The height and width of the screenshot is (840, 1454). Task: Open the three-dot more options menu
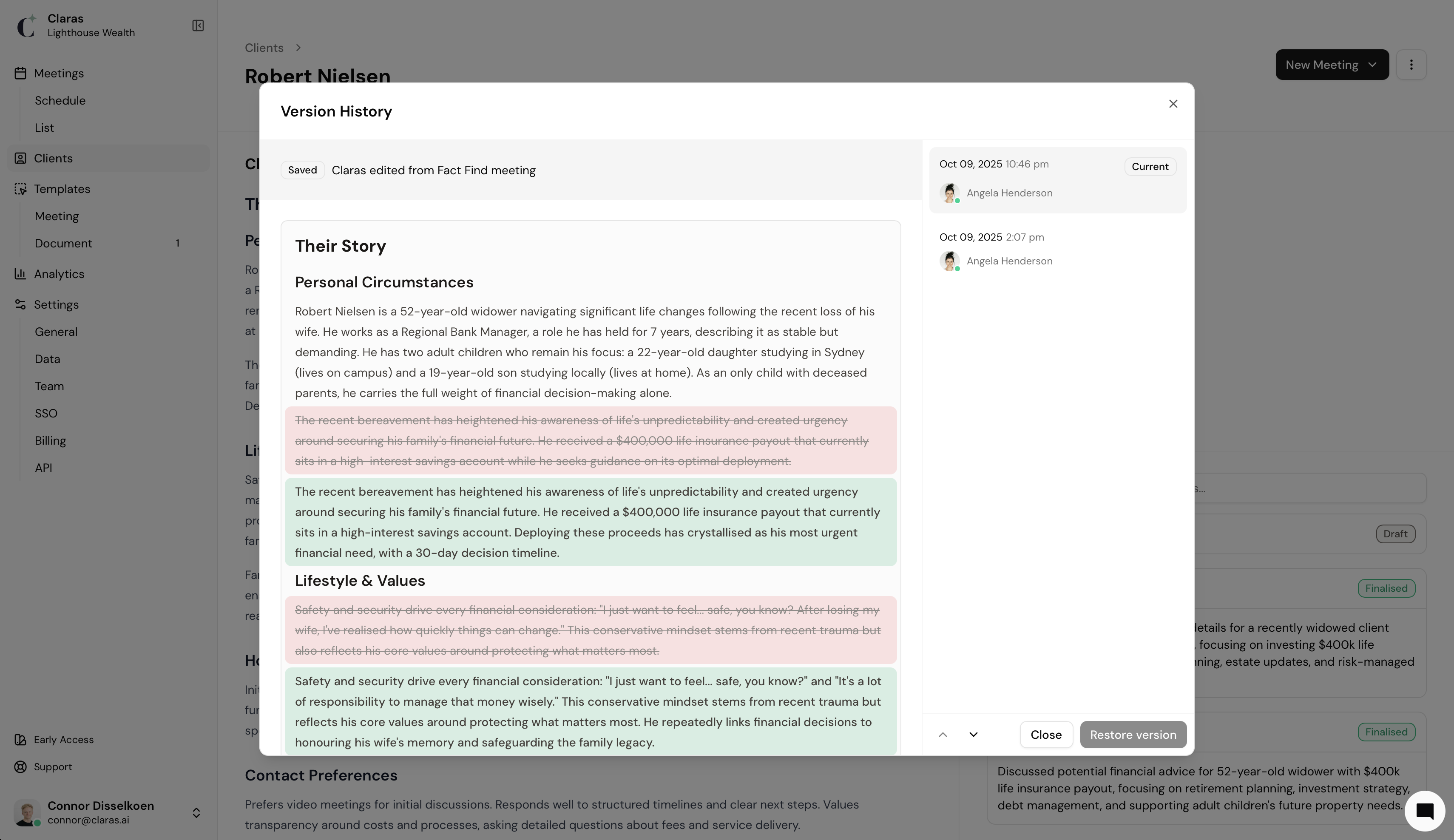(1411, 65)
